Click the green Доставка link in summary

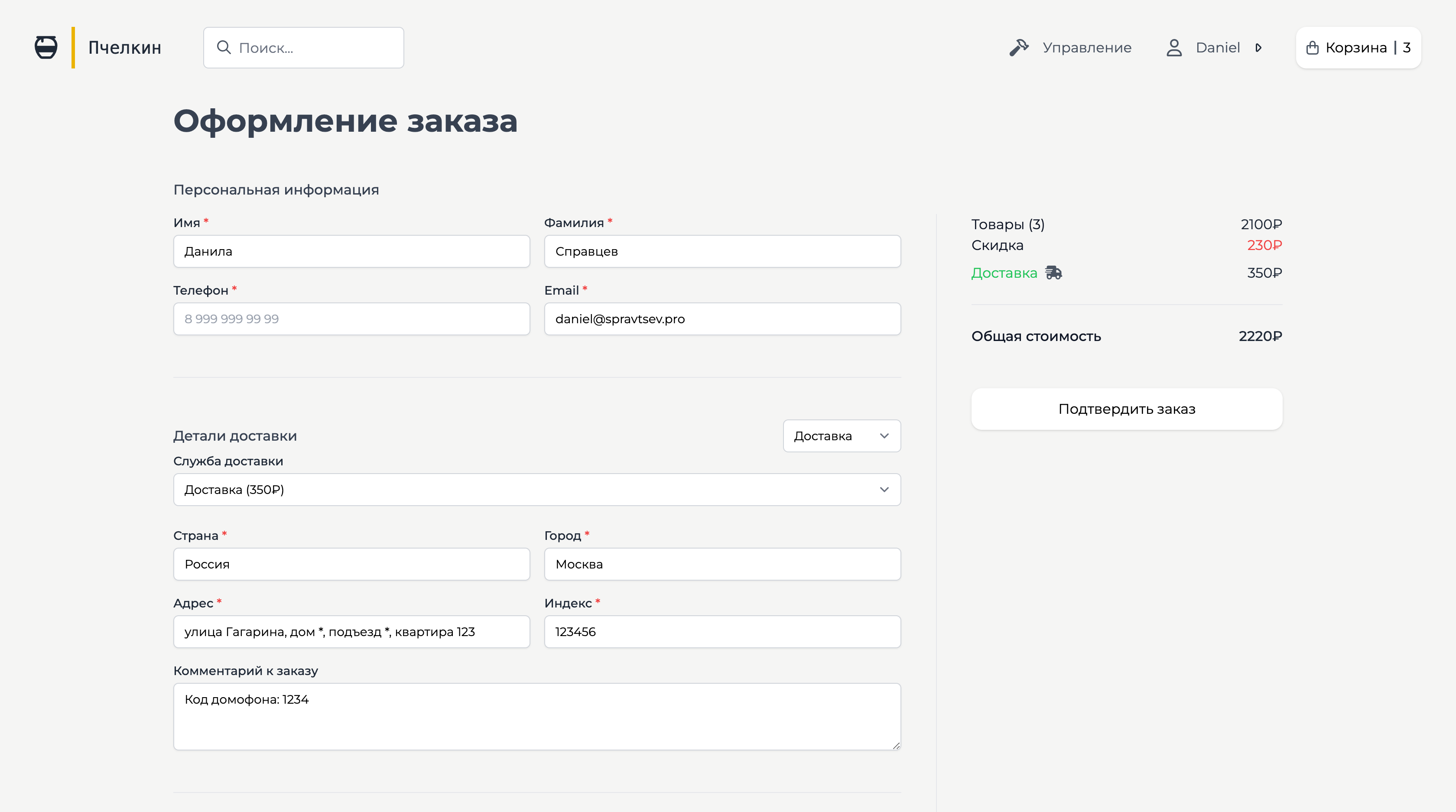pyautogui.click(x=1004, y=273)
